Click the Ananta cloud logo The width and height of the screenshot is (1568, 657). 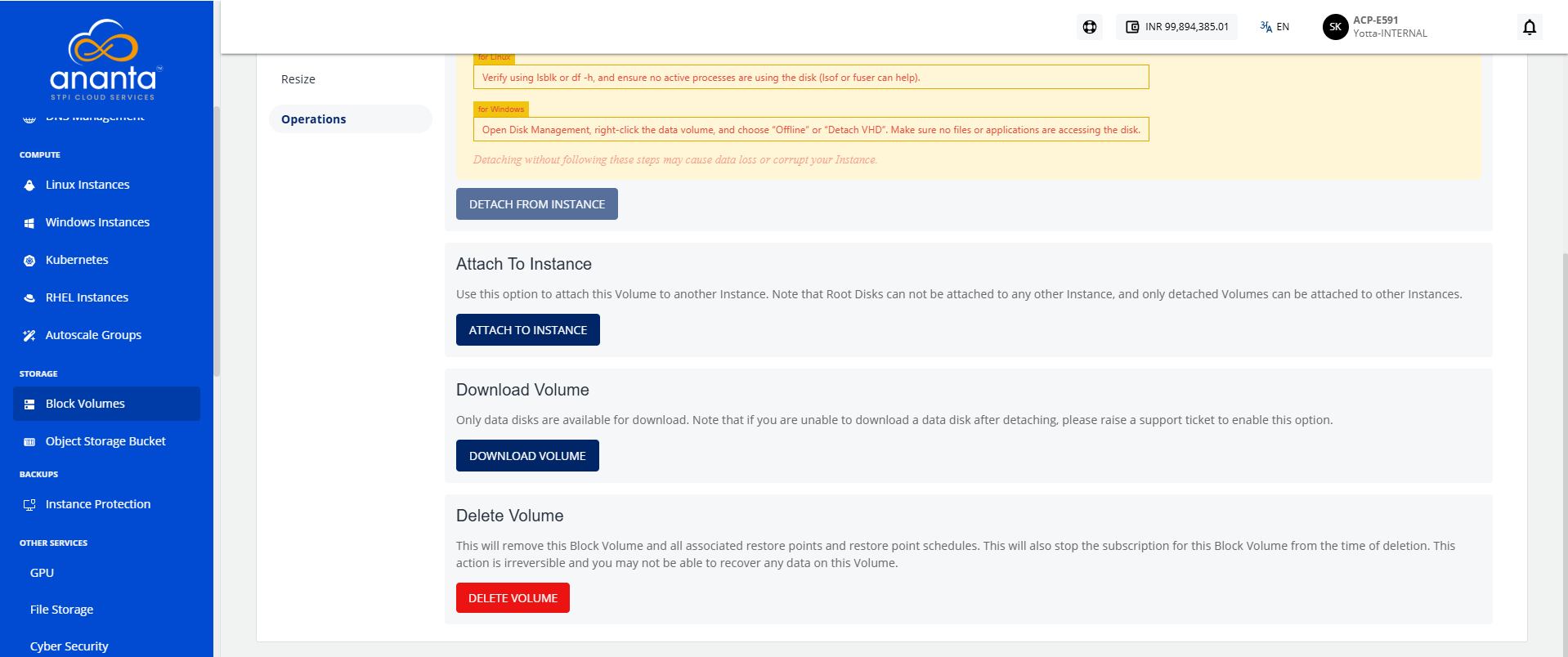[x=106, y=60]
